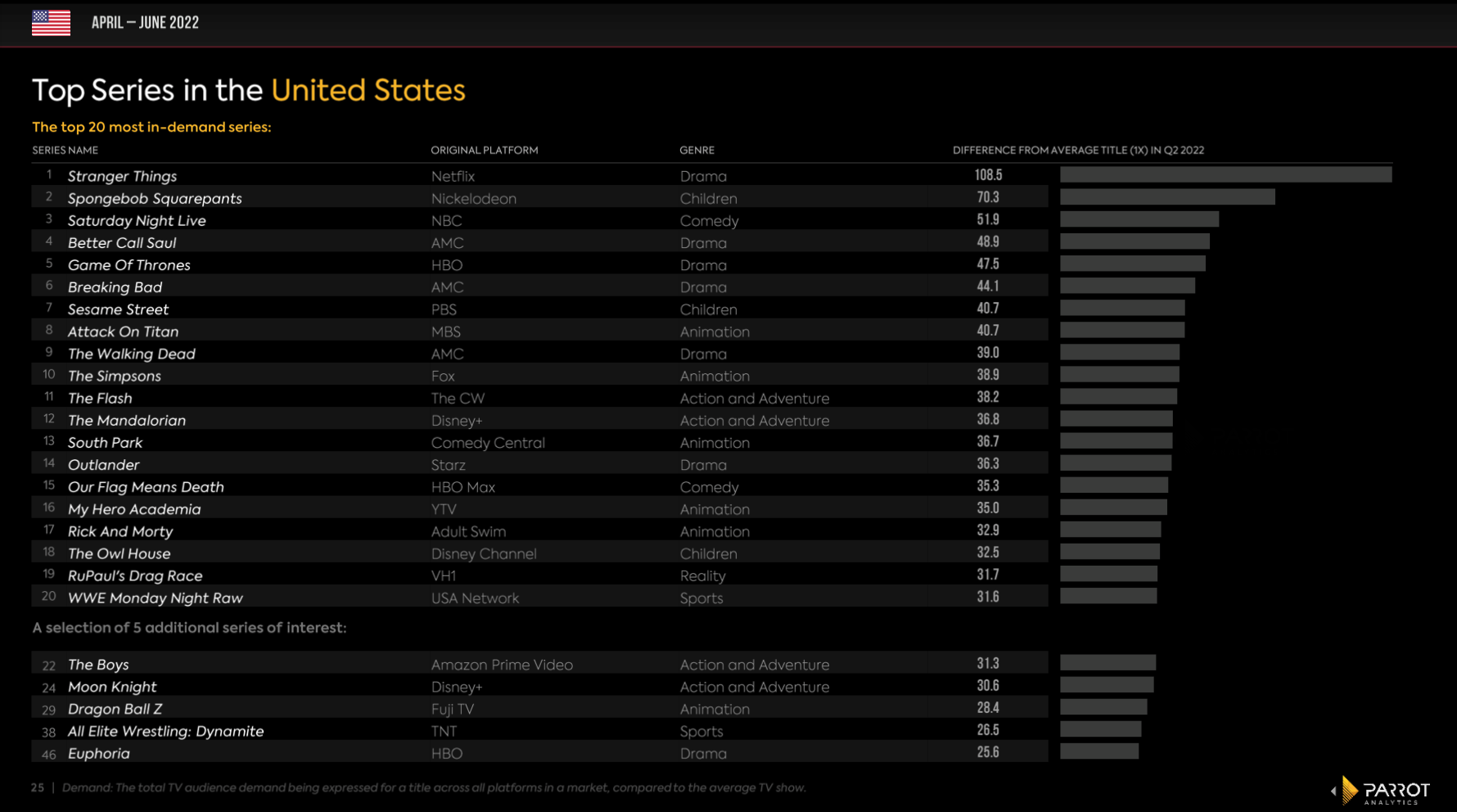1457x812 pixels.
Task: Select the Sesame Street title
Action: click(x=118, y=309)
